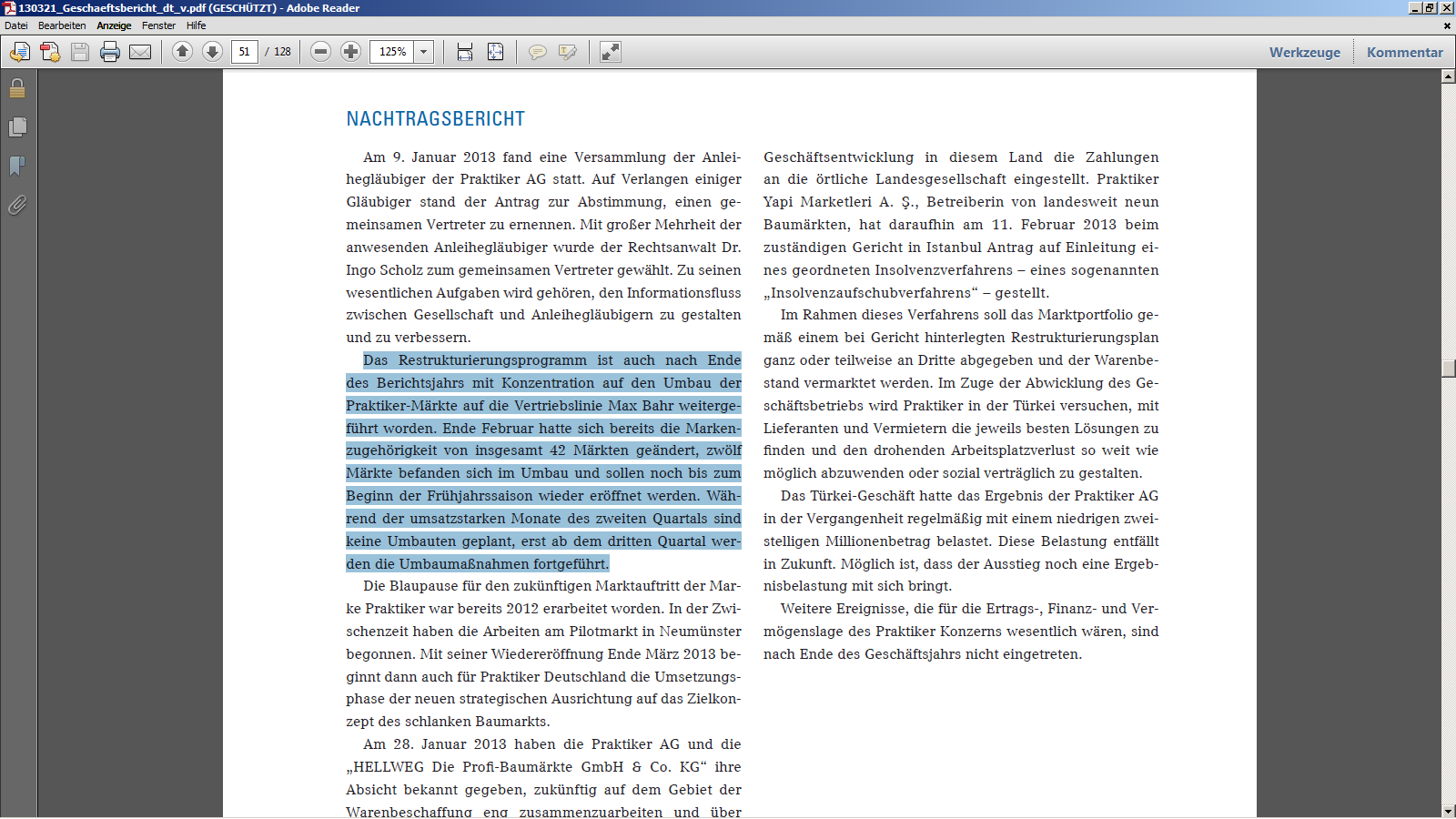Open the padlock security settings panel
Screen dimensions: 1456x819
pos(17,88)
